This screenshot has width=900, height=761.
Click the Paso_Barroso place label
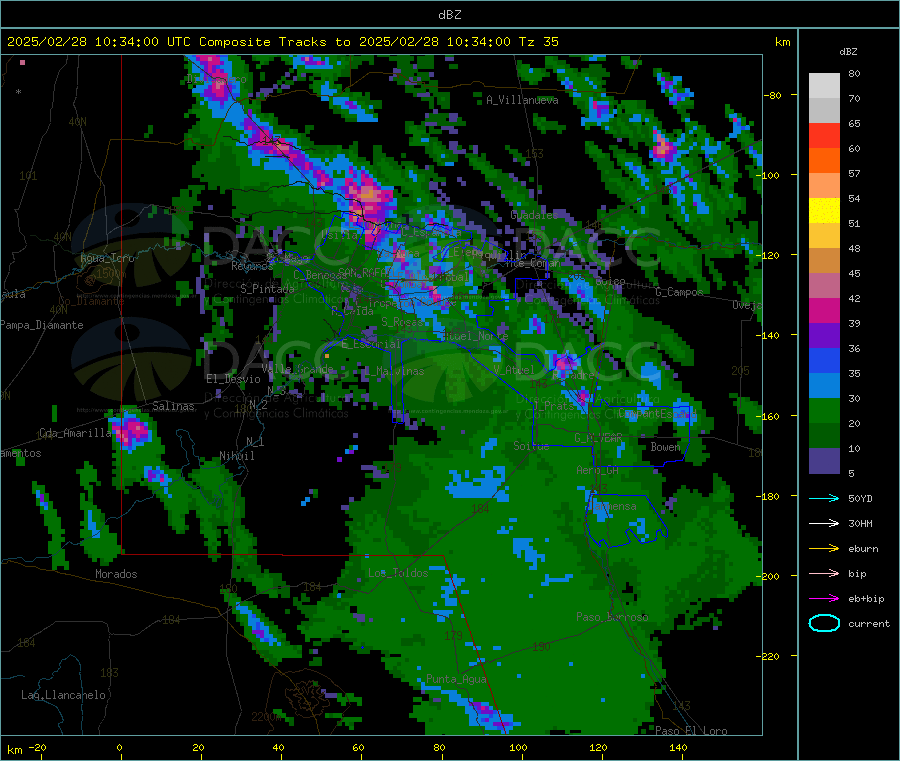(612, 617)
